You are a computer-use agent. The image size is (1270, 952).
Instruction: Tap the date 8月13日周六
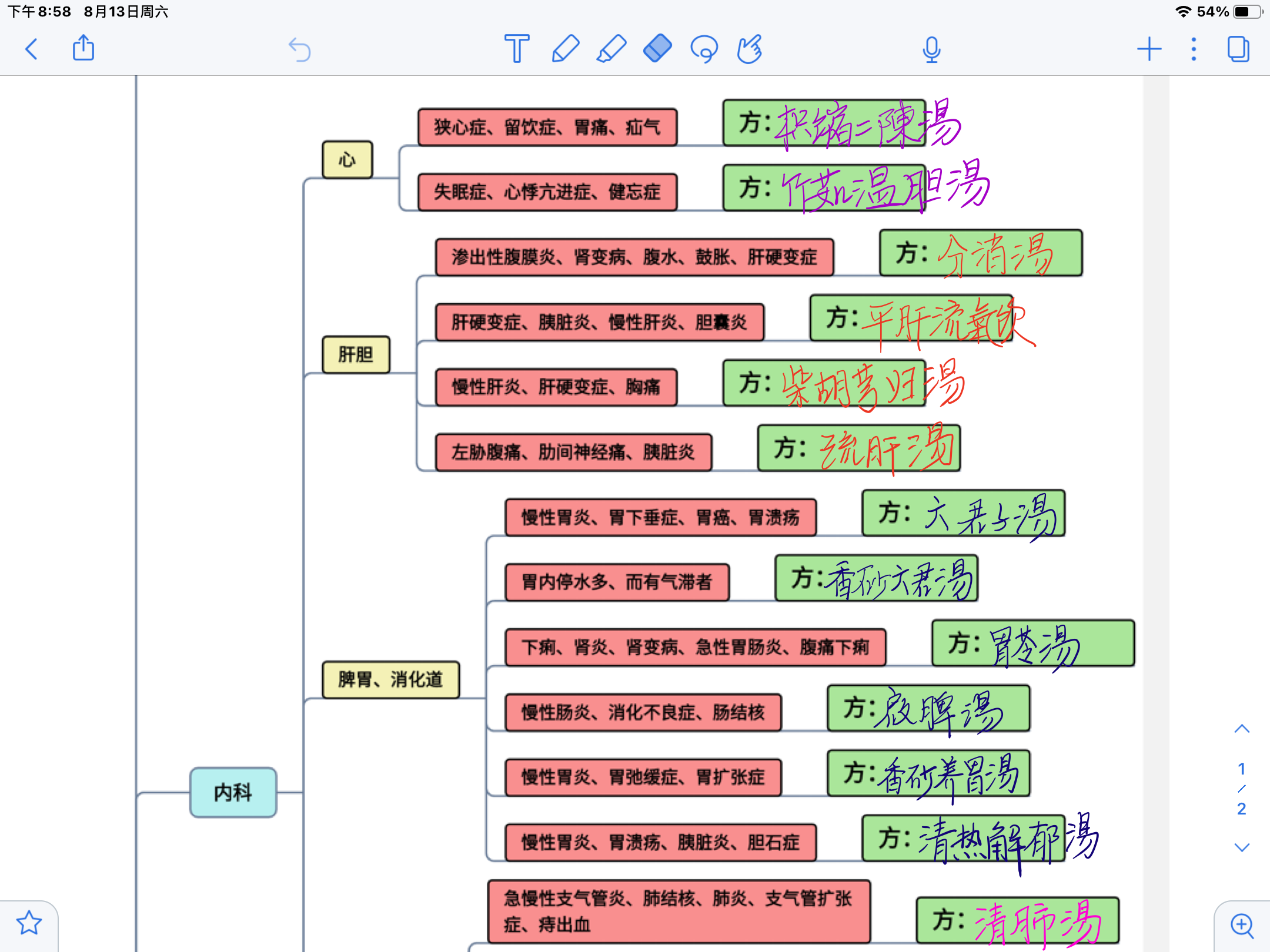click(126, 12)
